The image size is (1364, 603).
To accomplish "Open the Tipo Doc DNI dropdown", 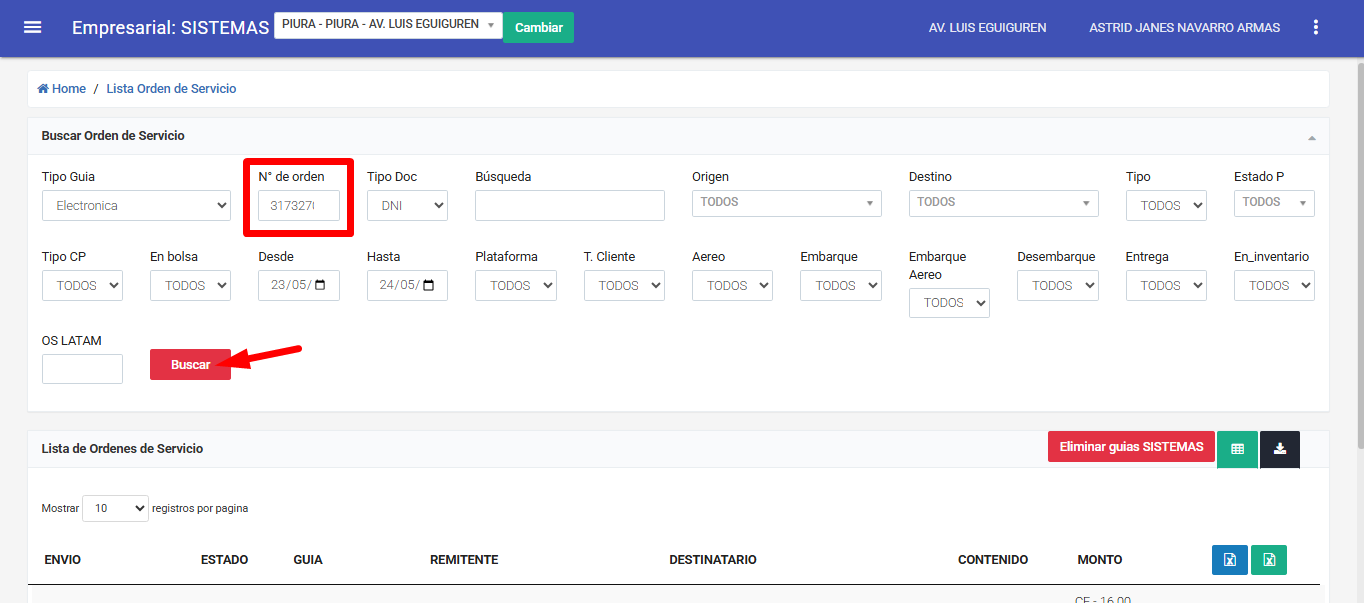I will (x=407, y=206).
